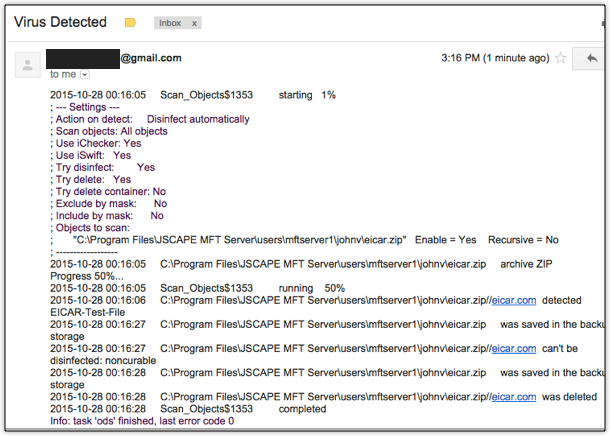This screenshot has height=436, width=610.
Task: Click the yellow importance marker icon
Action: (x=130, y=22)
